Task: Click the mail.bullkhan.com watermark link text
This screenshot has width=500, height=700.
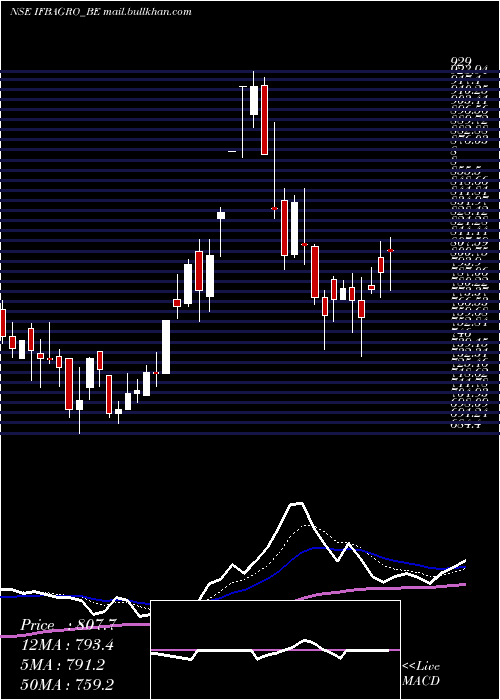Action: pos(147,12)
